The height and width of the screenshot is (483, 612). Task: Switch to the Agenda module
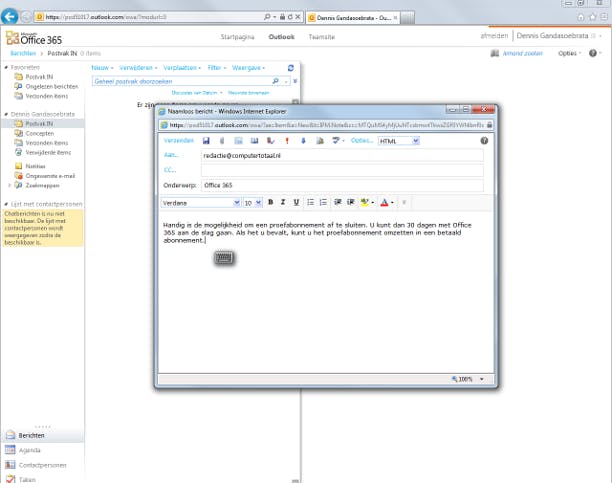(30, 450)
